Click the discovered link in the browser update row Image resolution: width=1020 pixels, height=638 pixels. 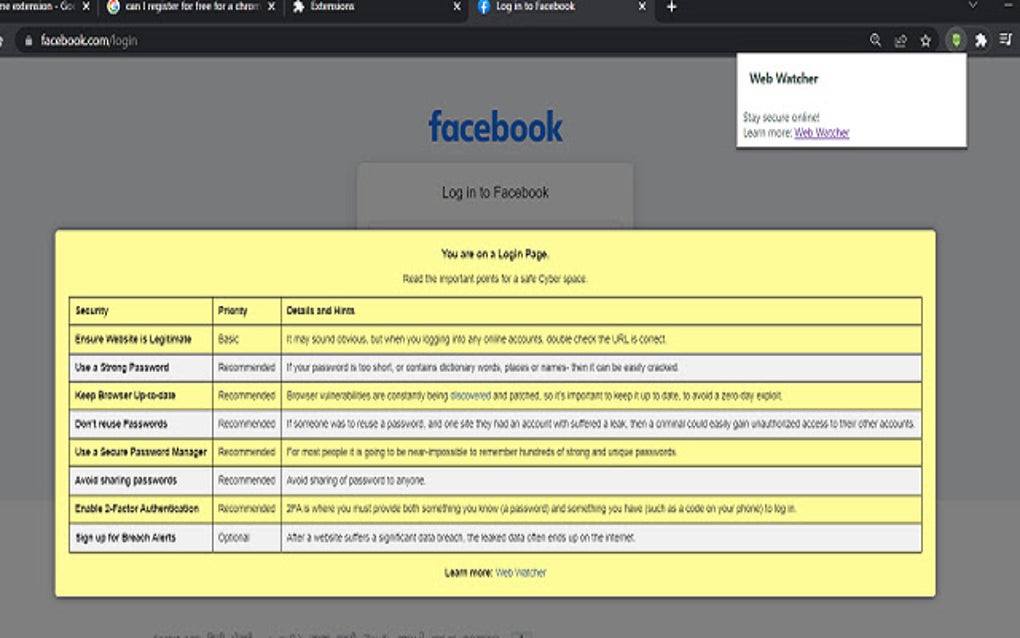(472, 395)
